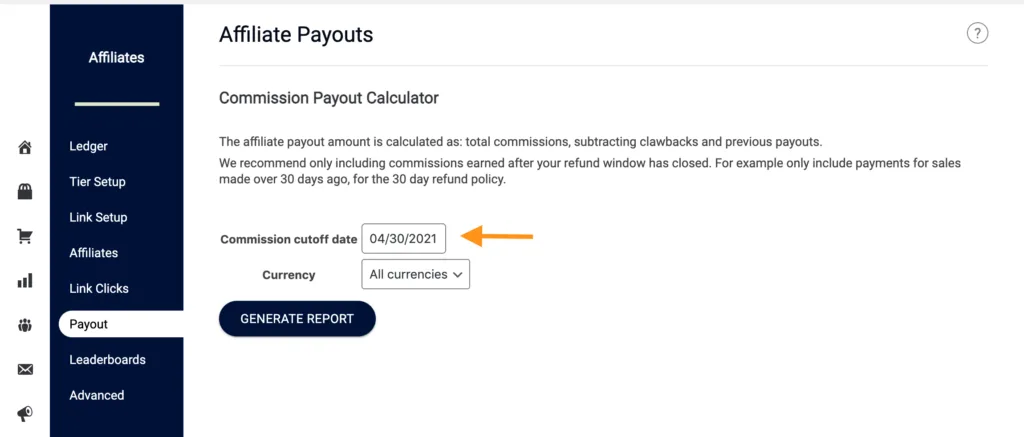
Task: Navigate to Tier Setup
Action: point(97,182)
